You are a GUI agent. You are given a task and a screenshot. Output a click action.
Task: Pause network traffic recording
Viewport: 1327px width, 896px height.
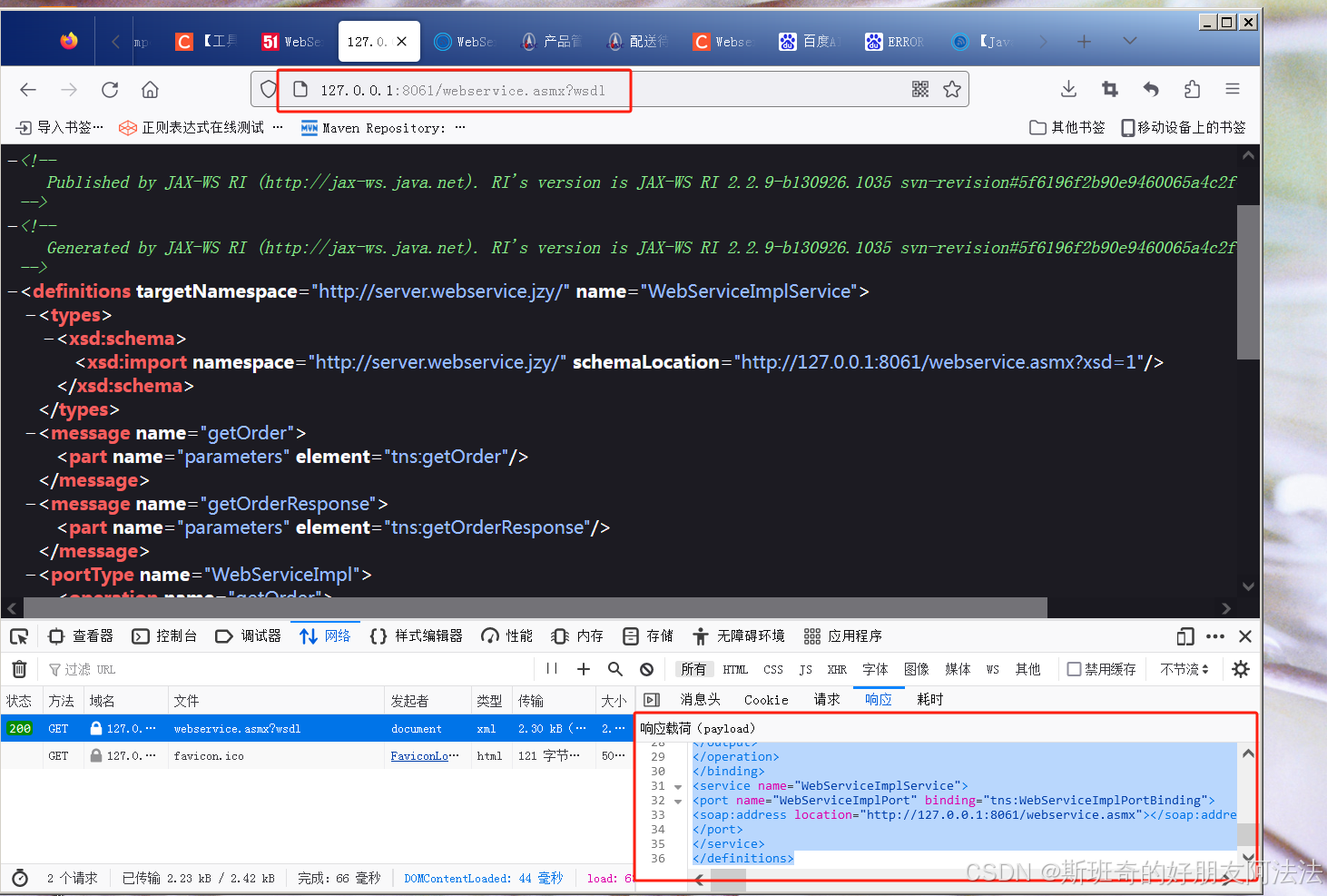[551, 668]
